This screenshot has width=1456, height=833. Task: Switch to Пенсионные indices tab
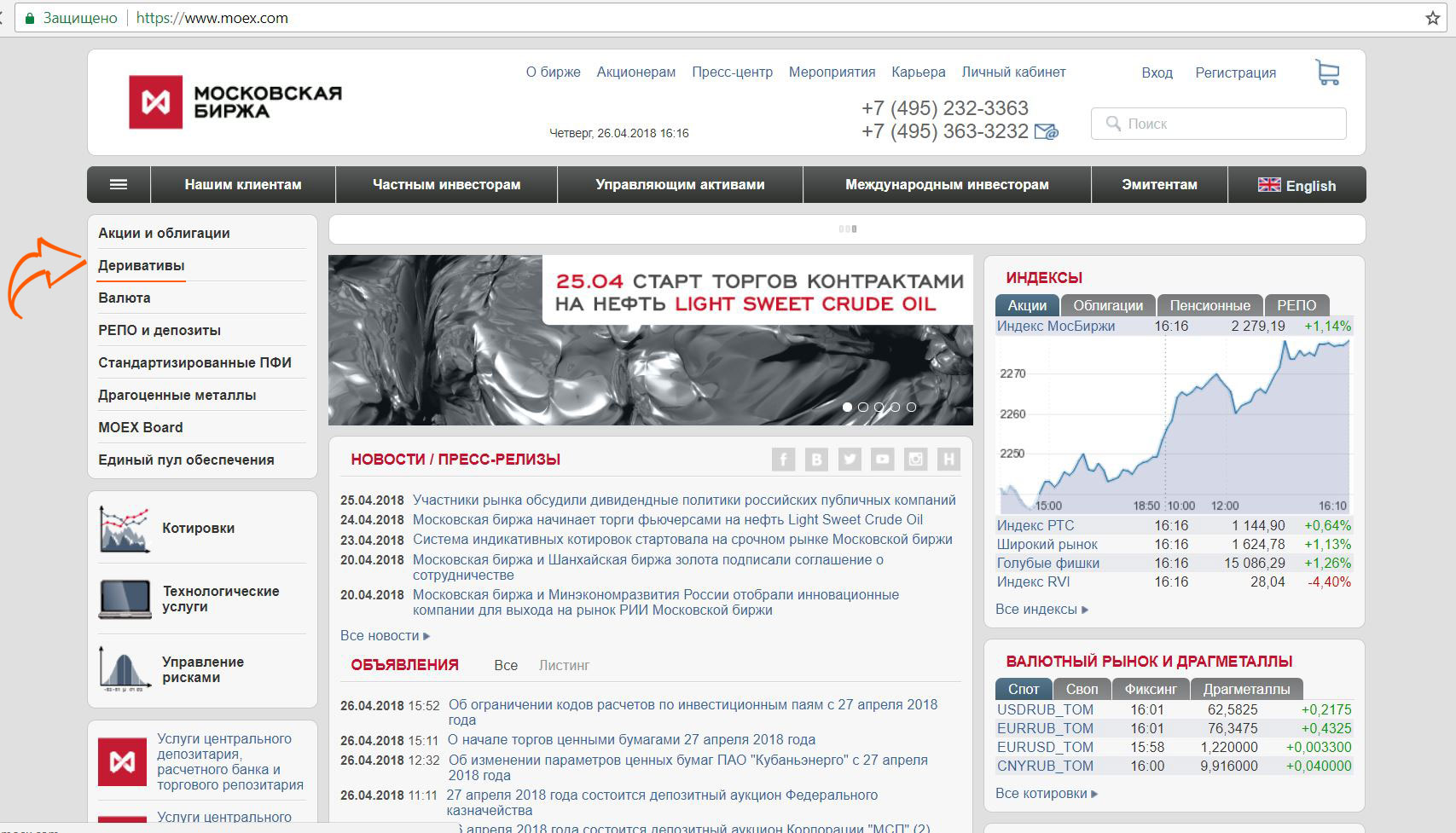coord(1209,305)
